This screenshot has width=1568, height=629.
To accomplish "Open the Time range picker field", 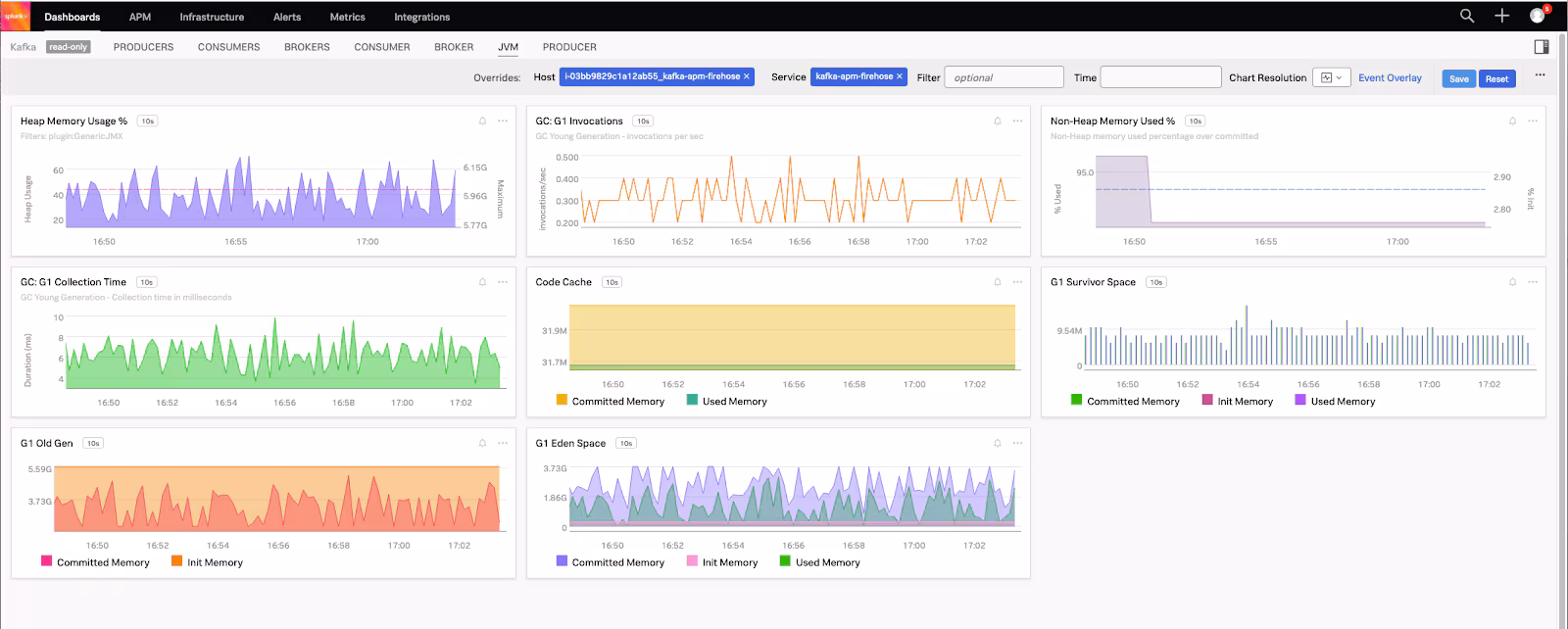I will [x=1160, y=77].
